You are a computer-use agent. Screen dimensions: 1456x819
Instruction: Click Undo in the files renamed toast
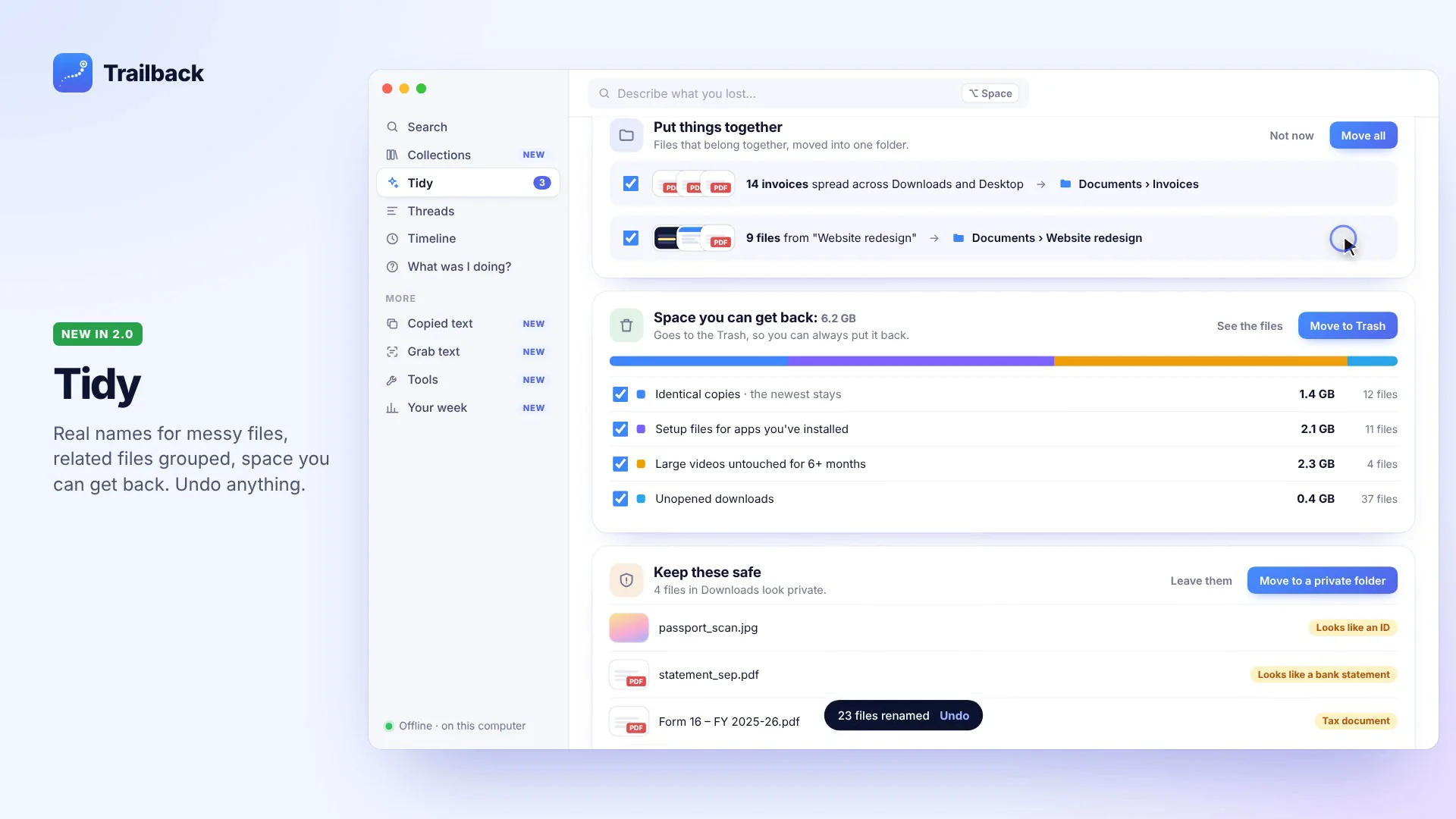point(954,716)
